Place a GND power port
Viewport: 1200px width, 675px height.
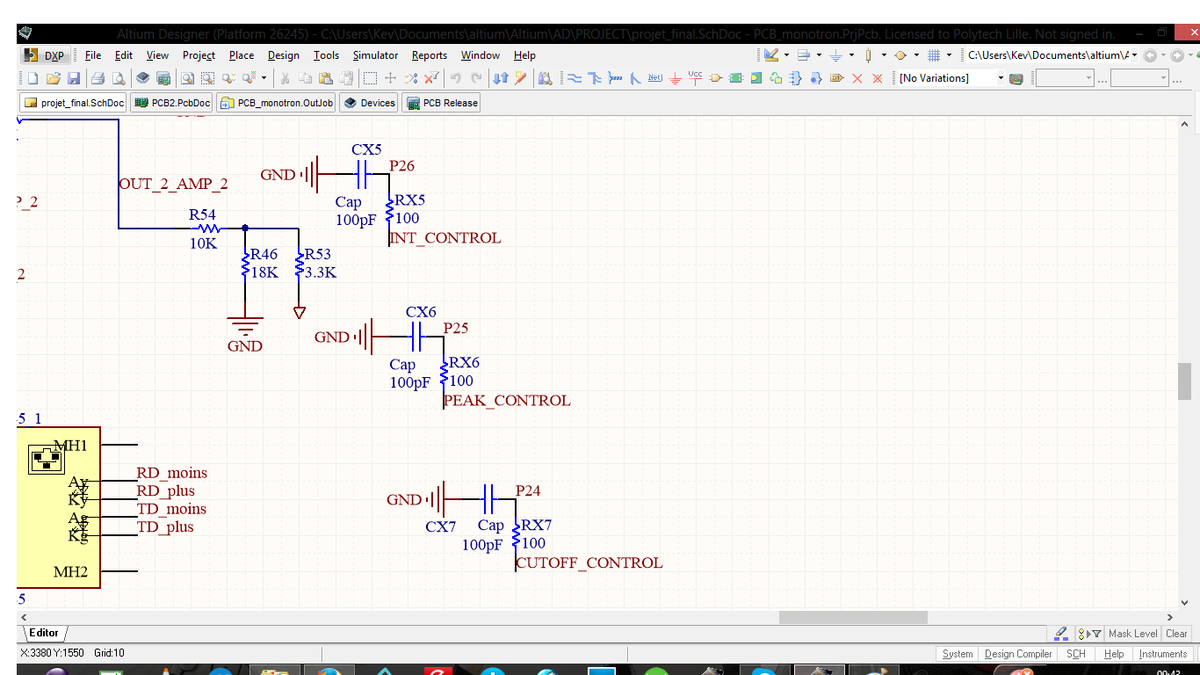[x=676, y=78]
